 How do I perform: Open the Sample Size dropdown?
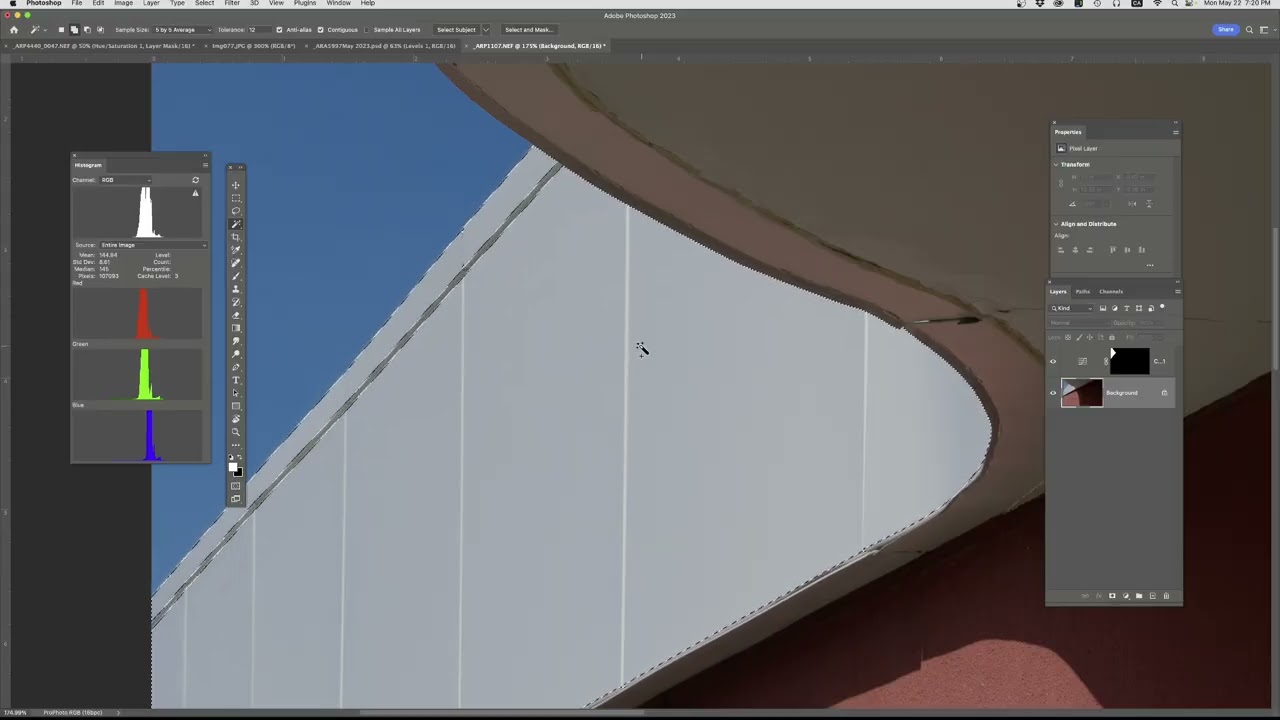[182, 30]
